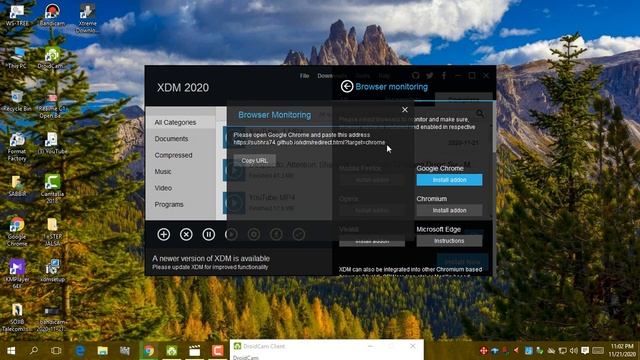Go back from Browser monitoring panel
Screen dimensions: 640x360
(347, 87)
